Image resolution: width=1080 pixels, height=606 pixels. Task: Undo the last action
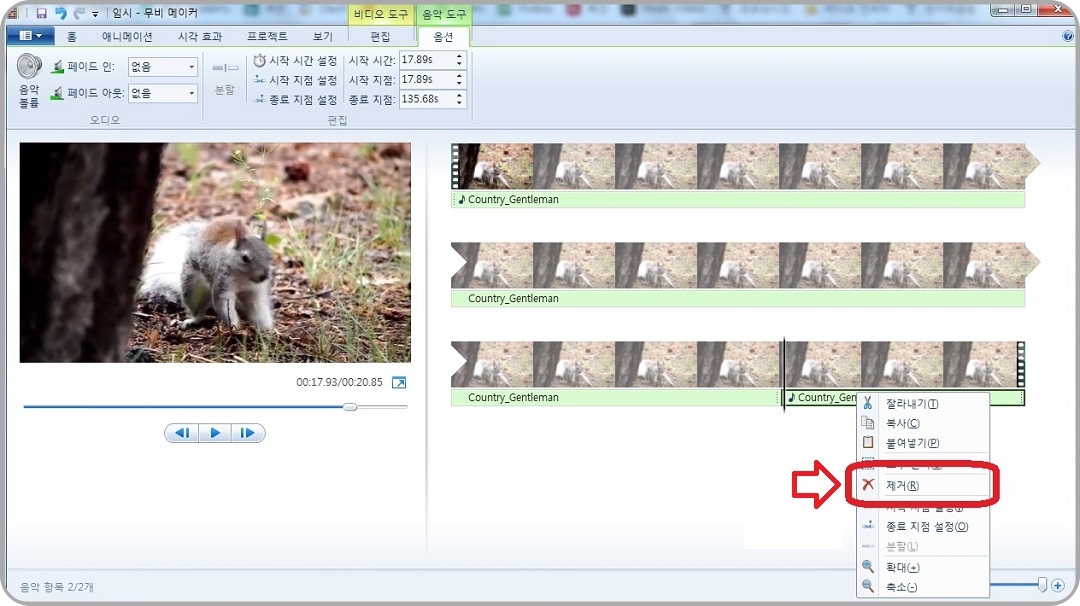(x=61, y=13)
